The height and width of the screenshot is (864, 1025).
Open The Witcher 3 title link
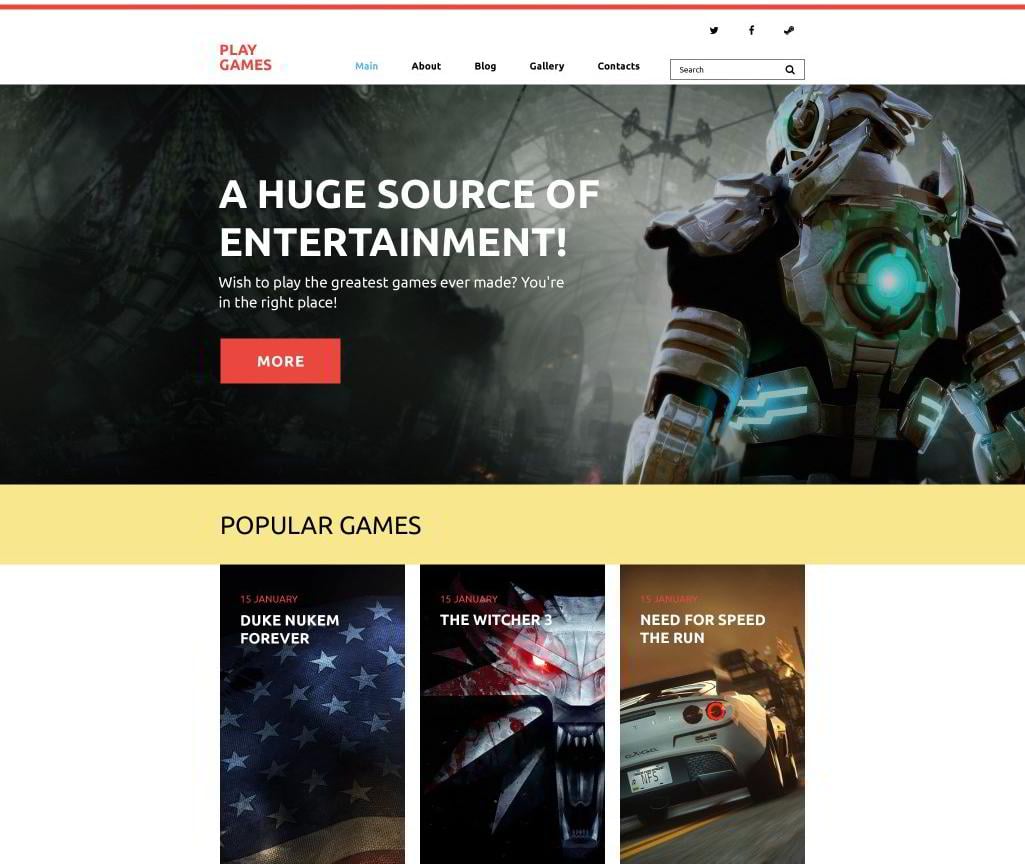tap(496, 620)
